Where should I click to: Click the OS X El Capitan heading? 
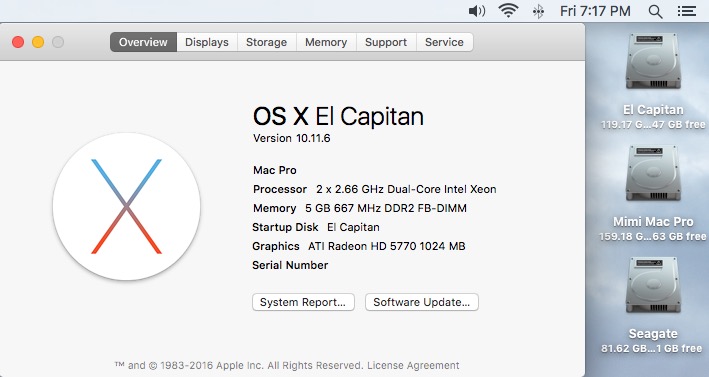(338, 116)
